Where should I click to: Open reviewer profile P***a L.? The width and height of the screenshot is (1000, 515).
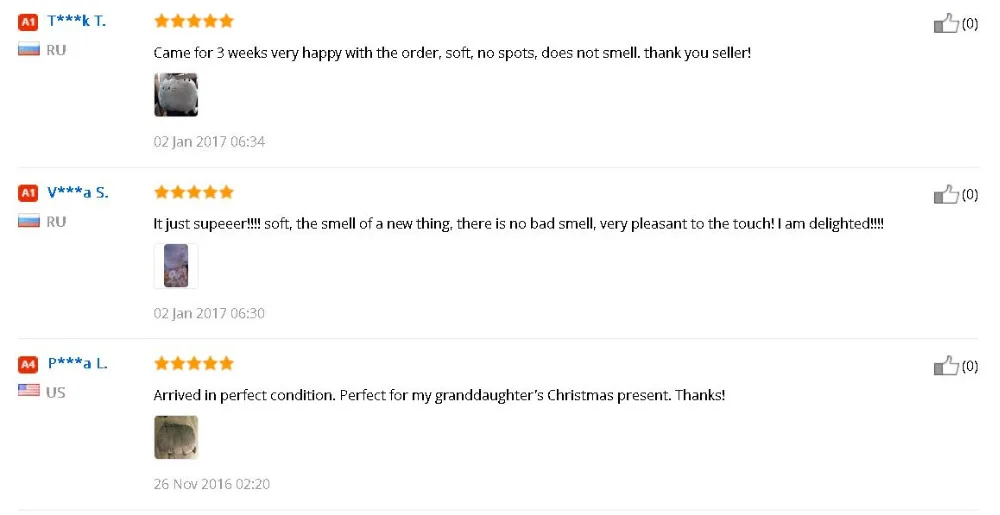[x=77, y=364]
